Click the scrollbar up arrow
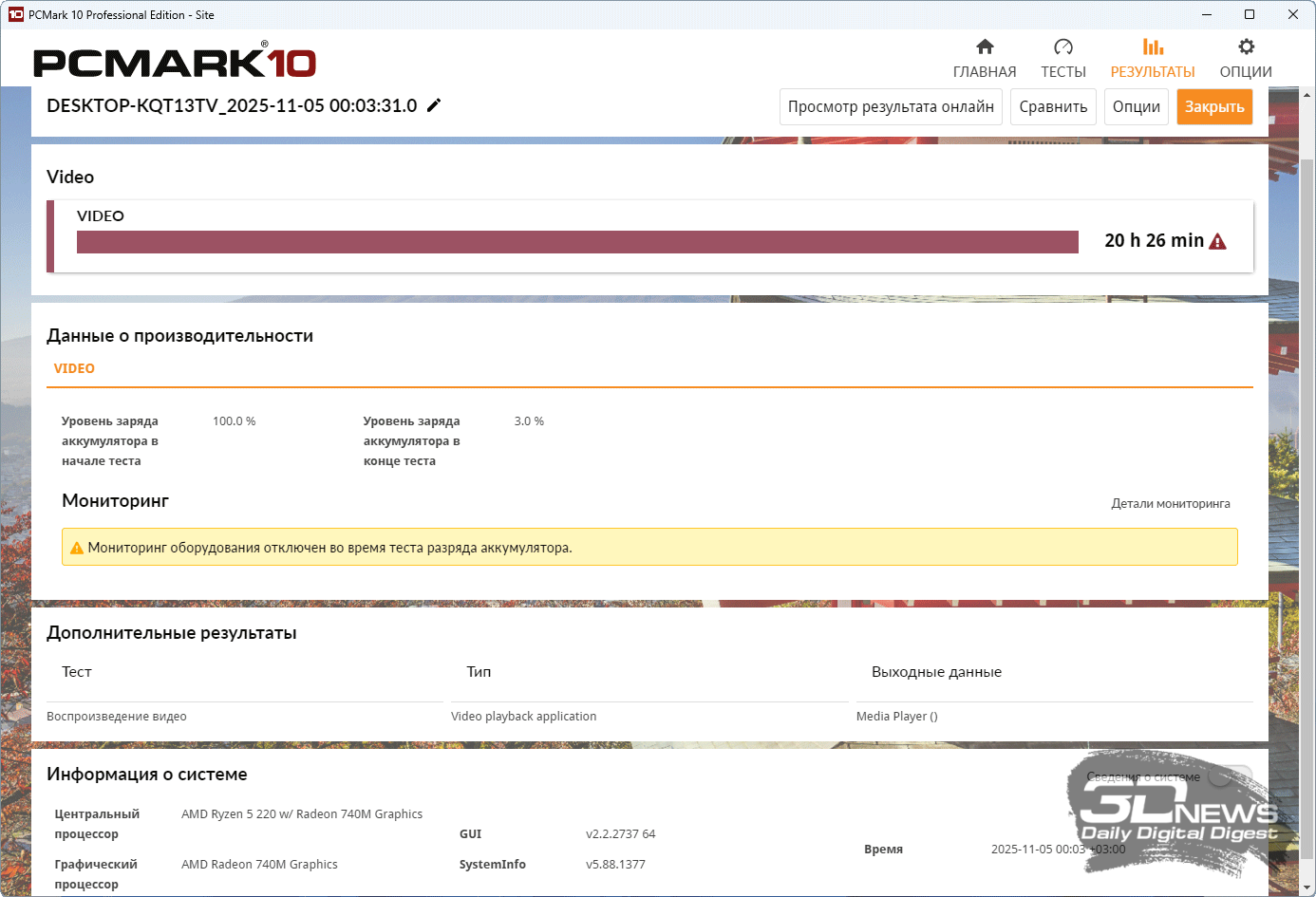 tap(1307, 95)
